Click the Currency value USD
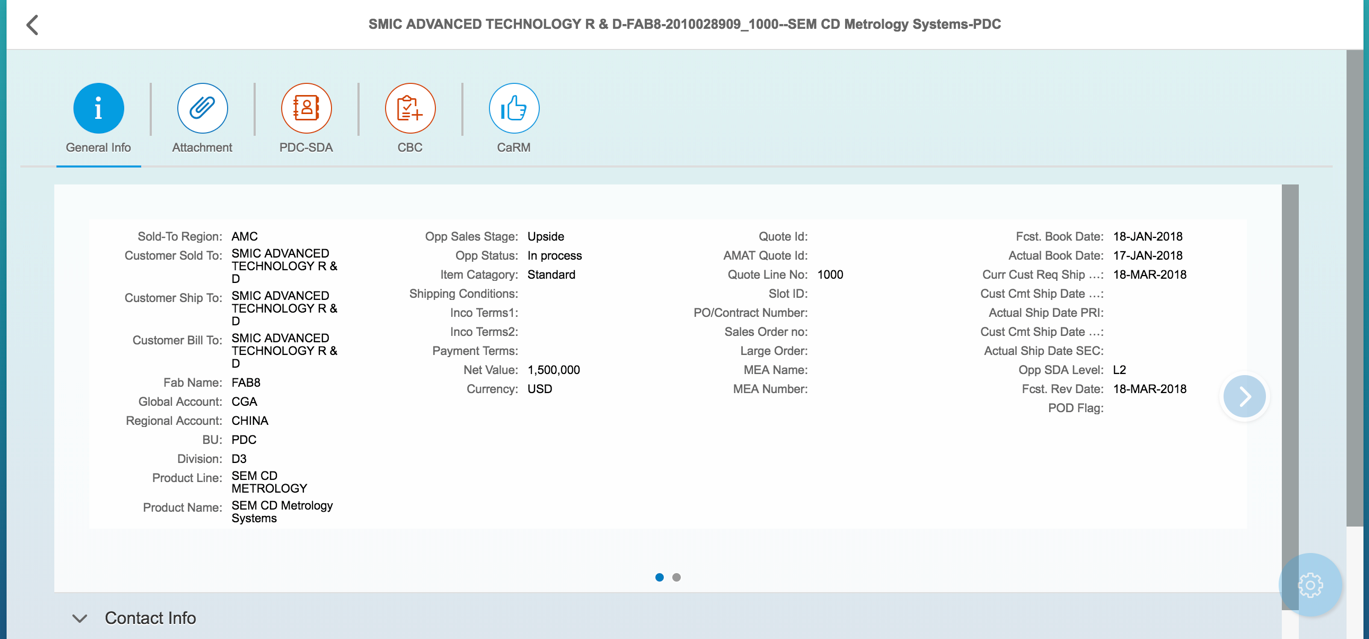 (540, 389)
